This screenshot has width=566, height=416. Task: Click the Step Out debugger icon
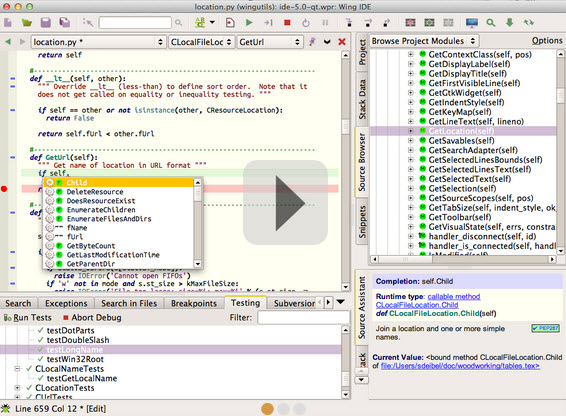[387, 22]
